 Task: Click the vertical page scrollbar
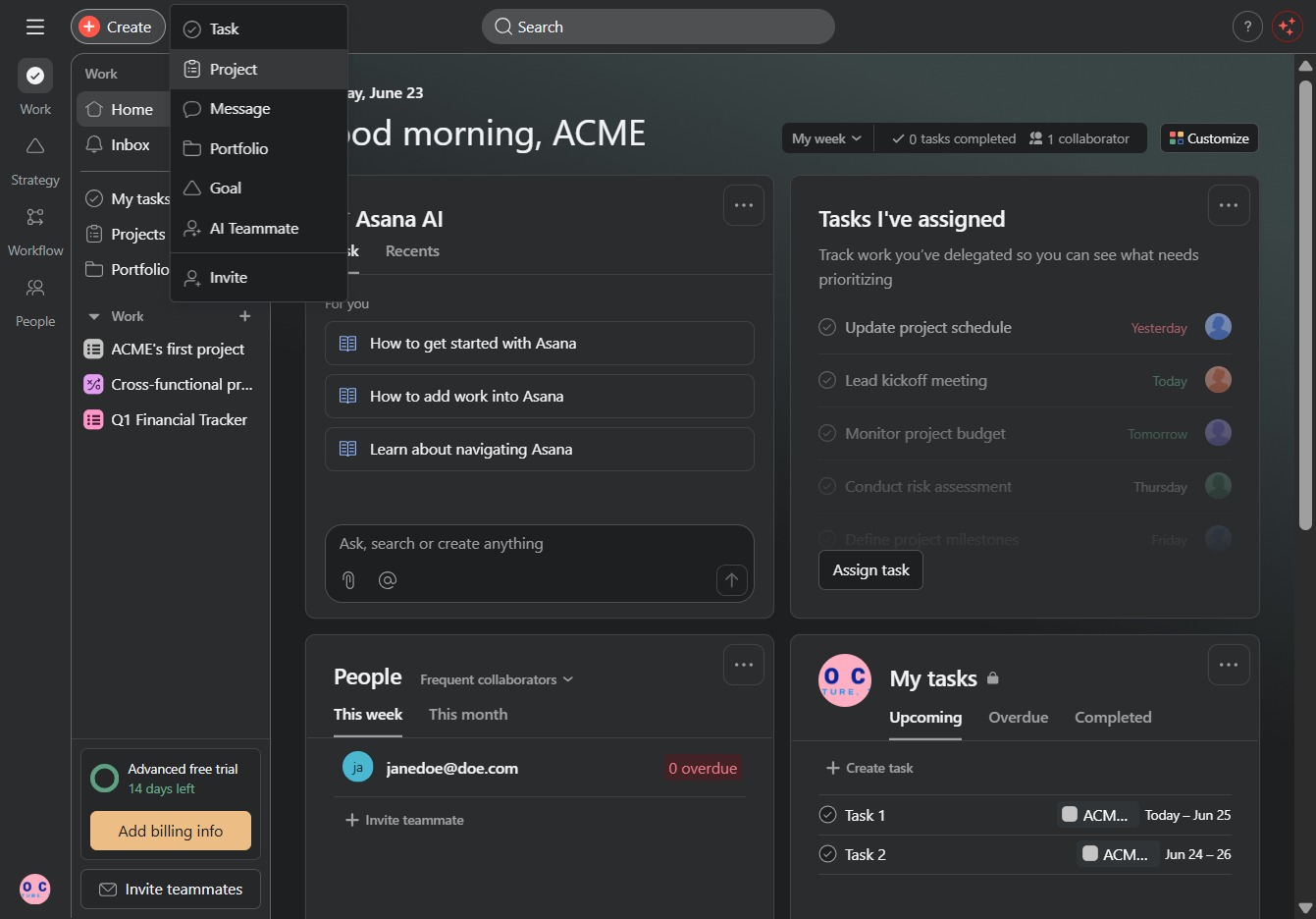coord(1305,304)
